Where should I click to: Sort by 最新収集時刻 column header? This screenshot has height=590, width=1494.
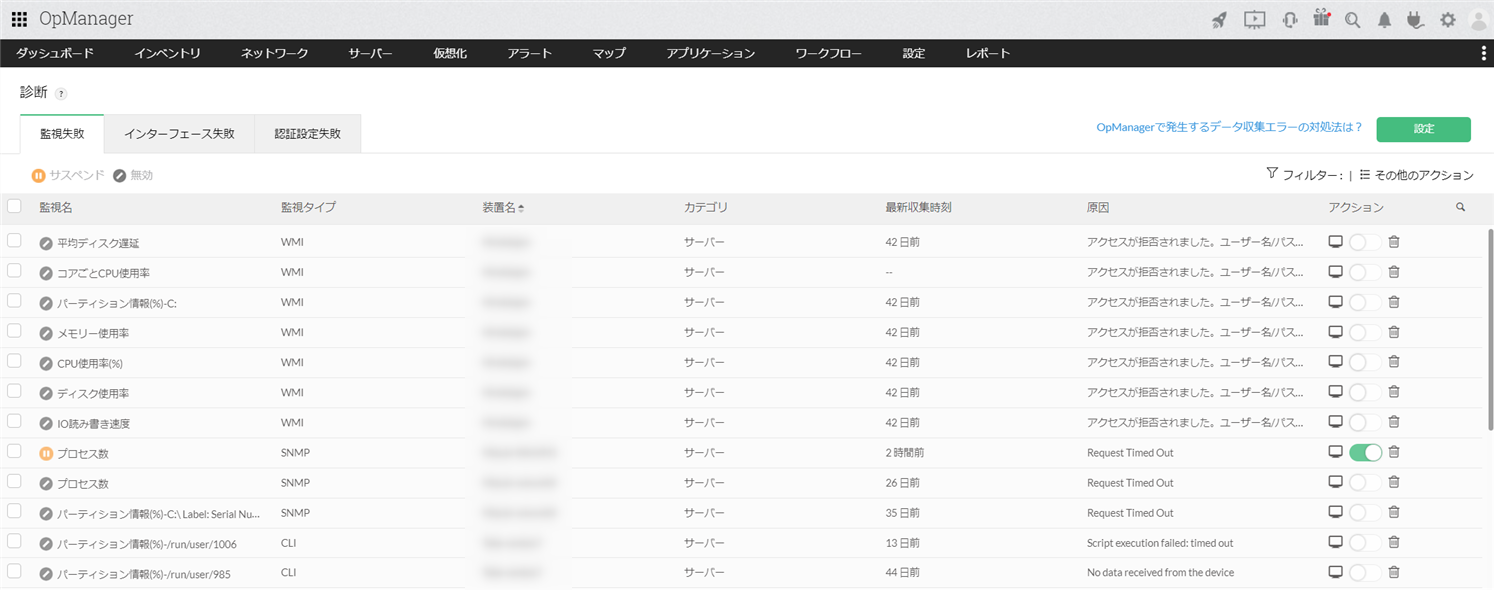coord(917,207)
